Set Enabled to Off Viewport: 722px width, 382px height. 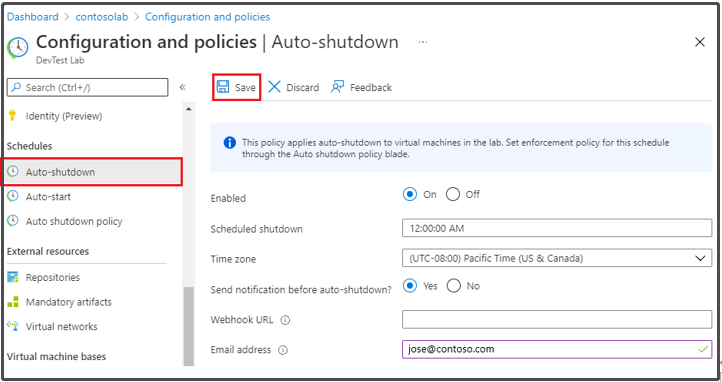tap(453, 194)
